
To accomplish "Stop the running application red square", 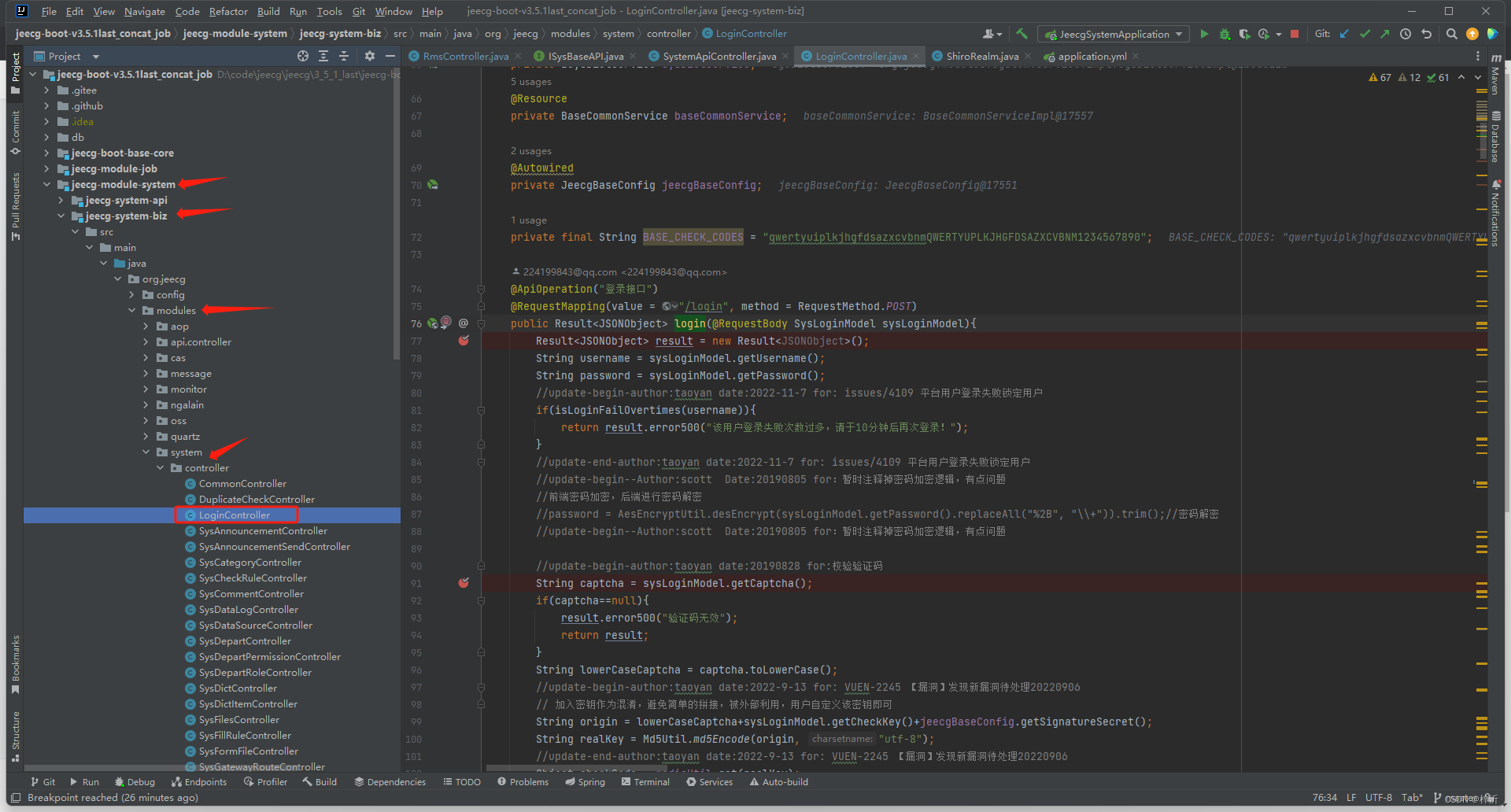I will pyautogui.click(x=1295, y=34).
